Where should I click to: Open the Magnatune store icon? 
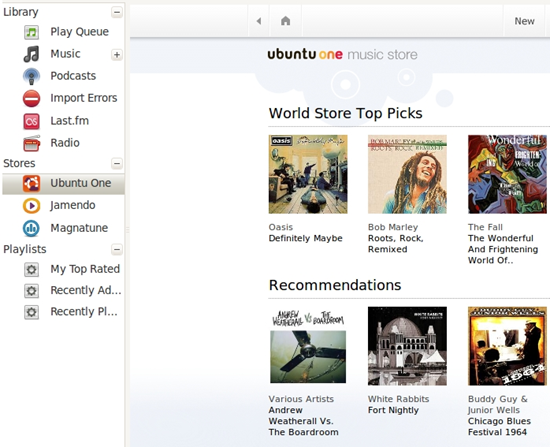tap(32, 228)
